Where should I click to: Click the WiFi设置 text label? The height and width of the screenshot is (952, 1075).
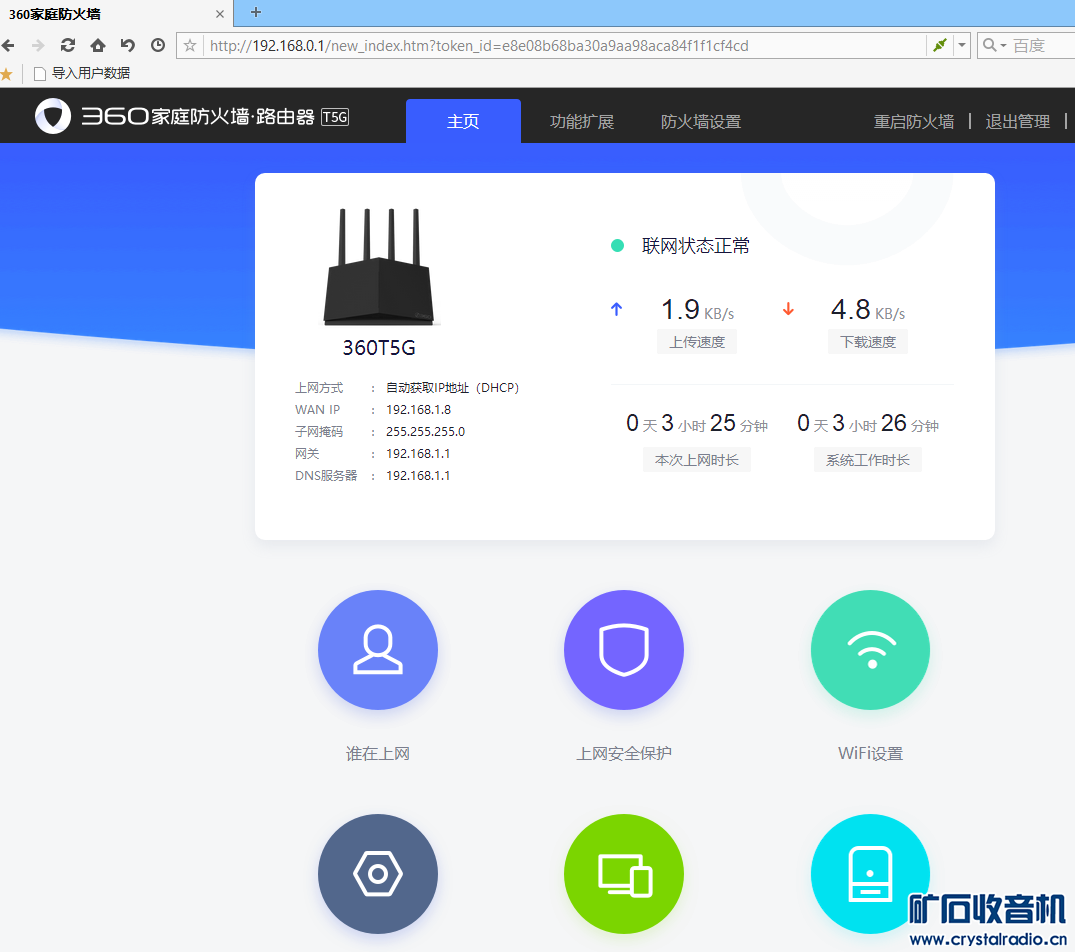pos(871,754)
